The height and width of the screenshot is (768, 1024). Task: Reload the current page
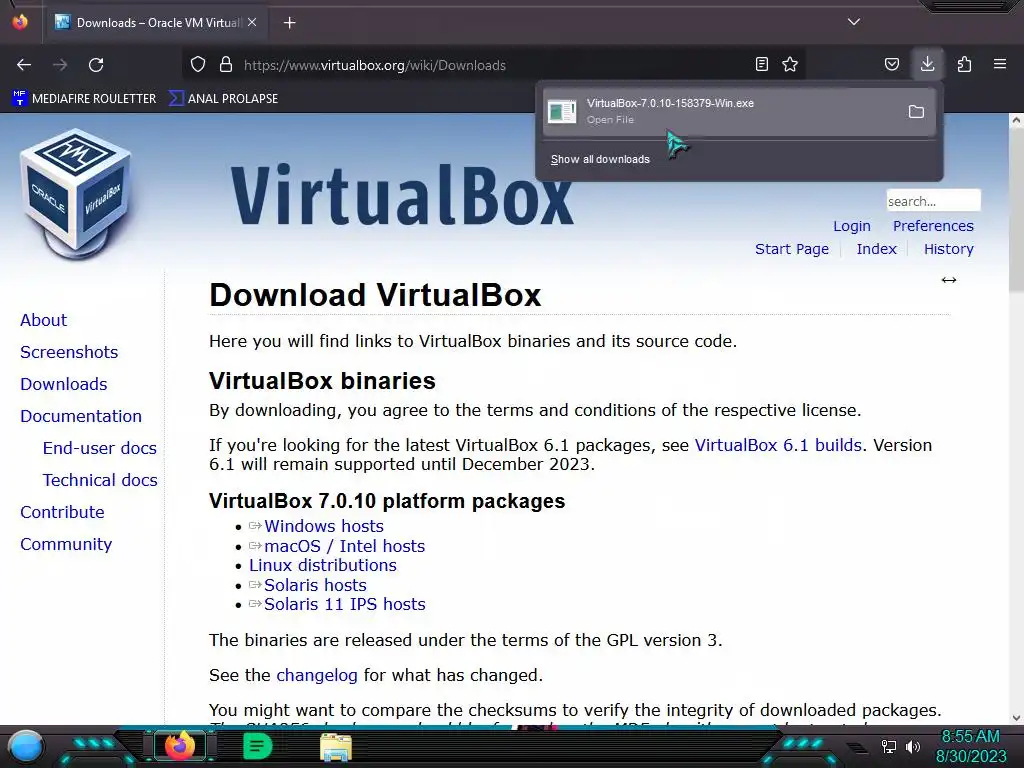(x=96, y=65)
